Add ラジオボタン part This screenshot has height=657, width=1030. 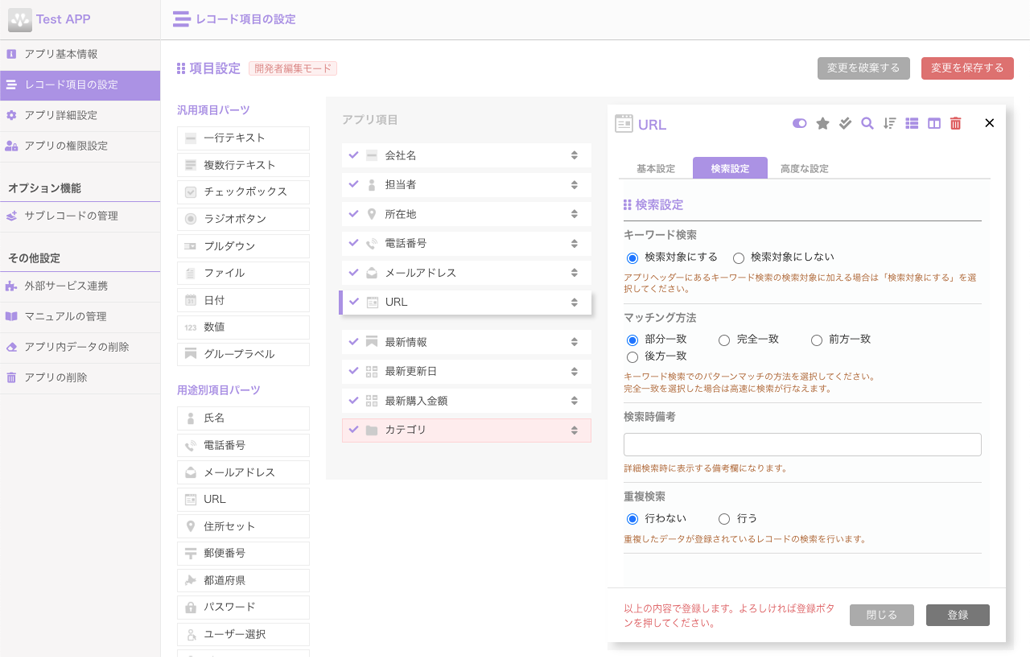243,219
